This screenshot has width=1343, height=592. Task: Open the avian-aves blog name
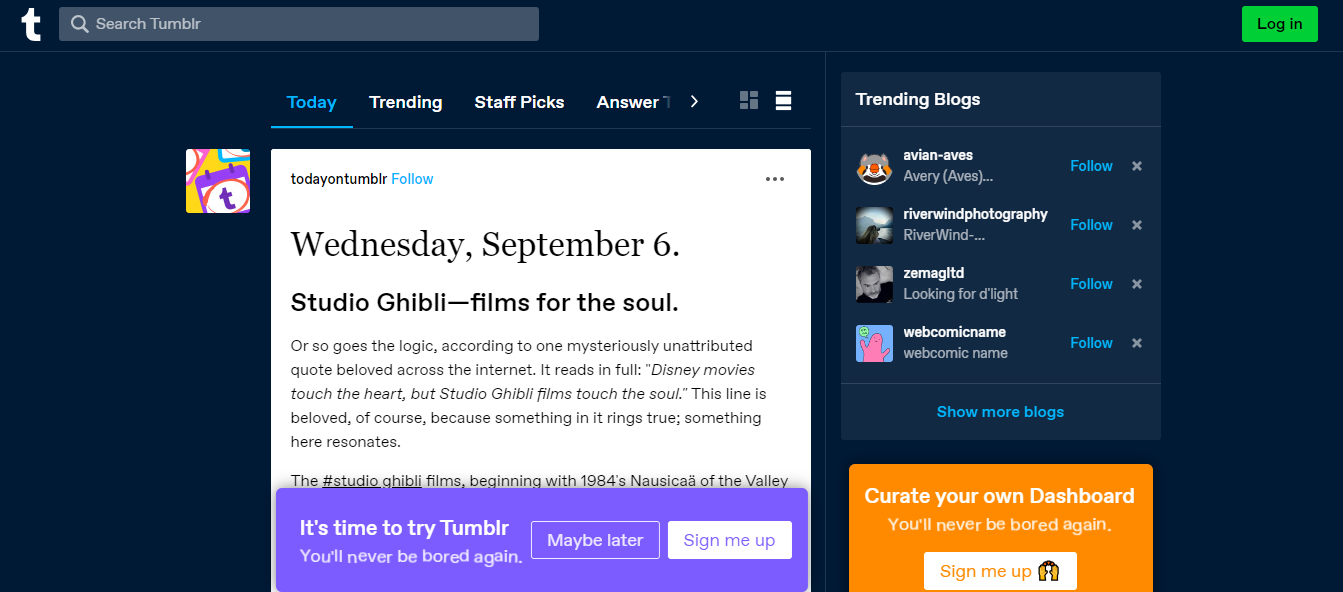click(938, 155)
